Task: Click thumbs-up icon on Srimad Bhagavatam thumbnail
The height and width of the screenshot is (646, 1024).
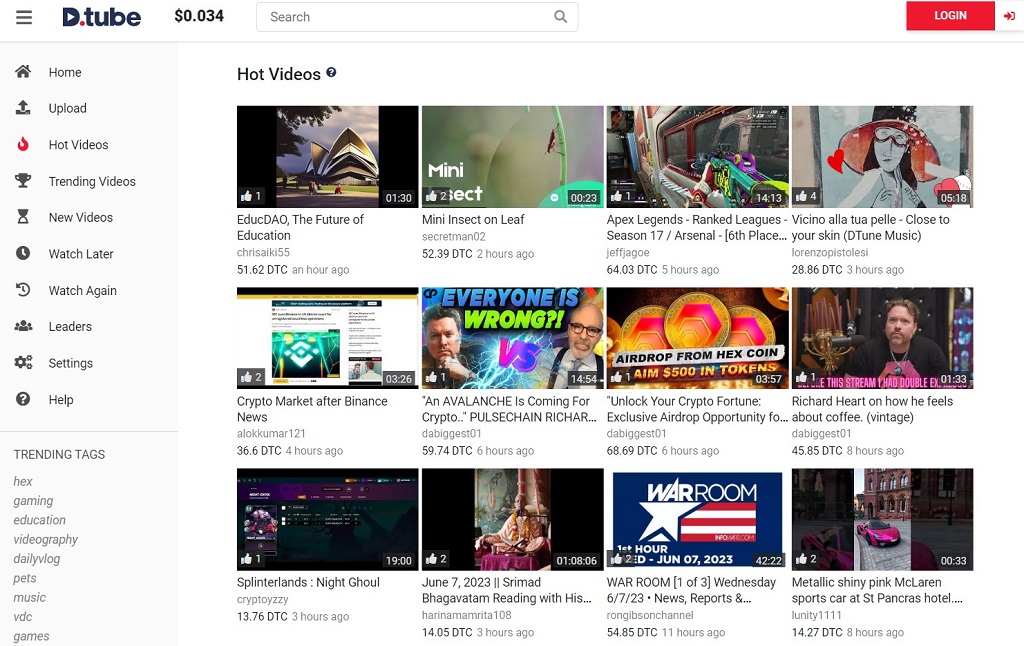Action: tap(431, 558)
